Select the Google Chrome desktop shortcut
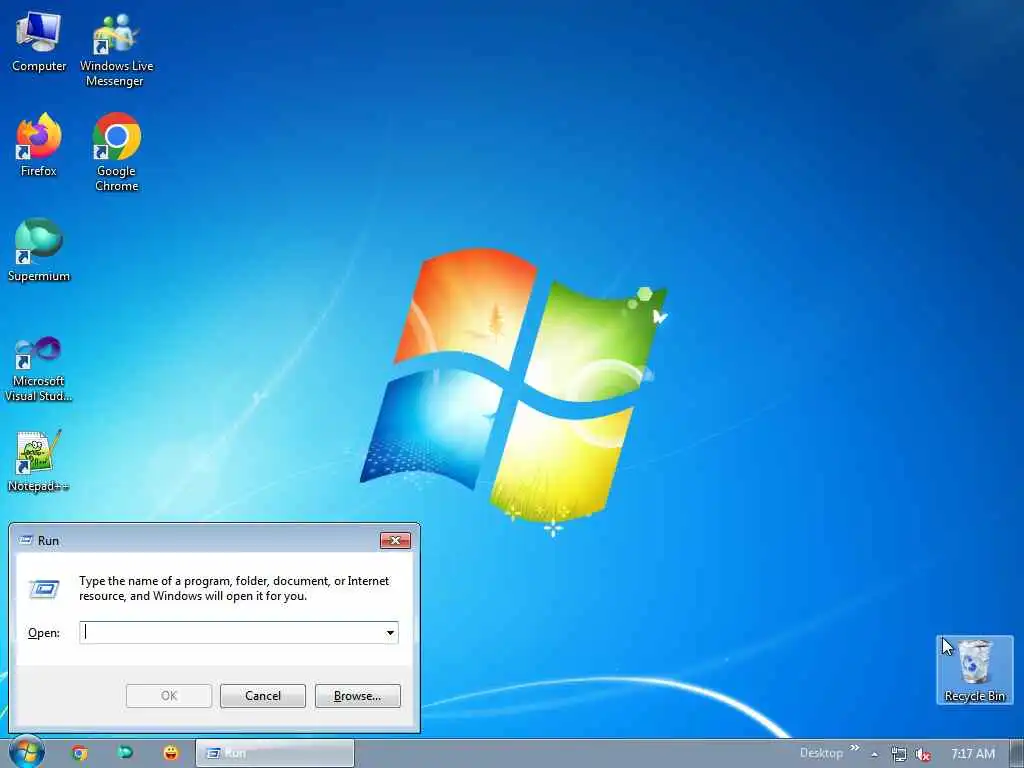 tap(116, 152)
